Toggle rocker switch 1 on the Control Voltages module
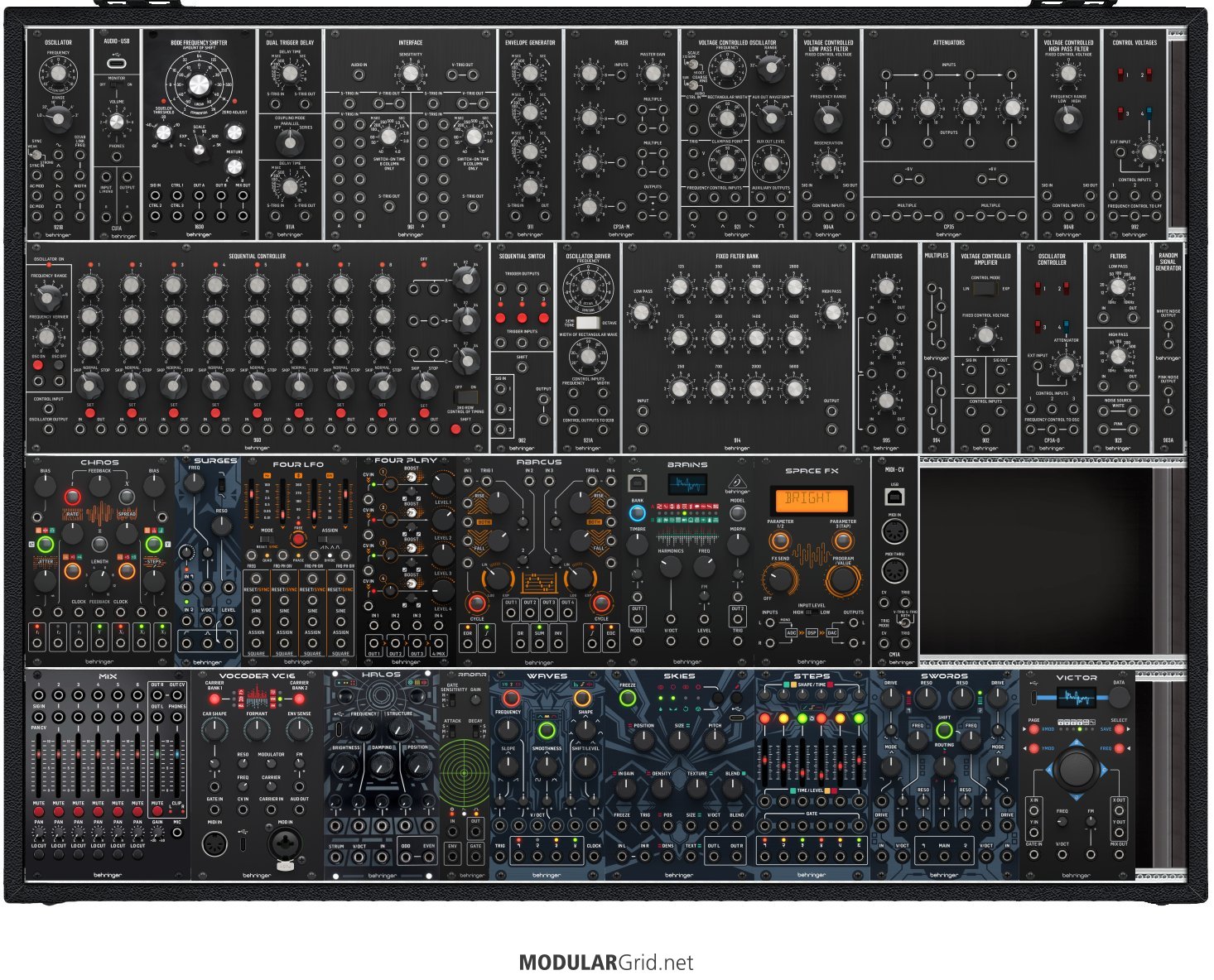Screen dimensions: 1214x980 coord(1122,75)
